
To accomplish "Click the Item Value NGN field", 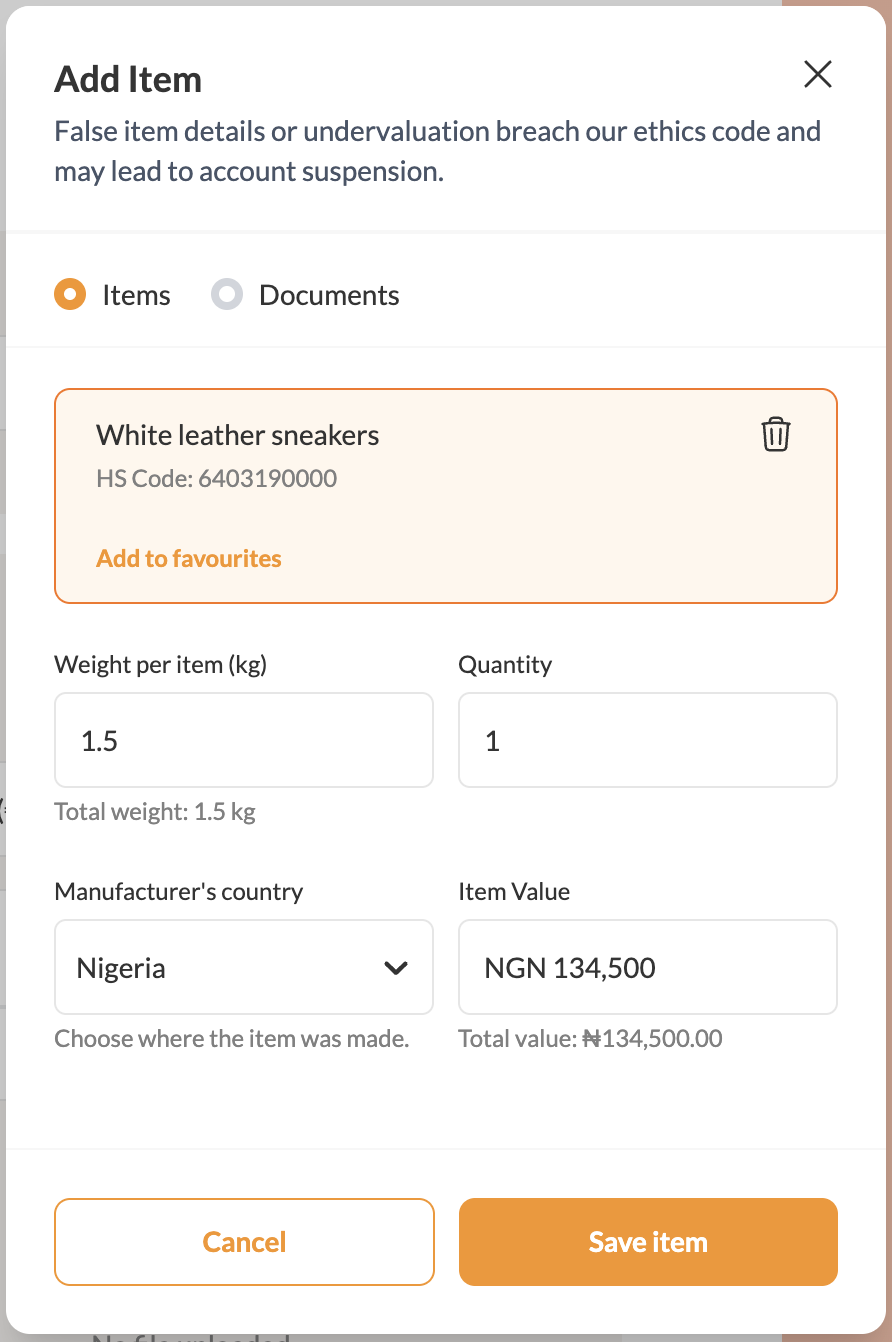I will point(647,967).
